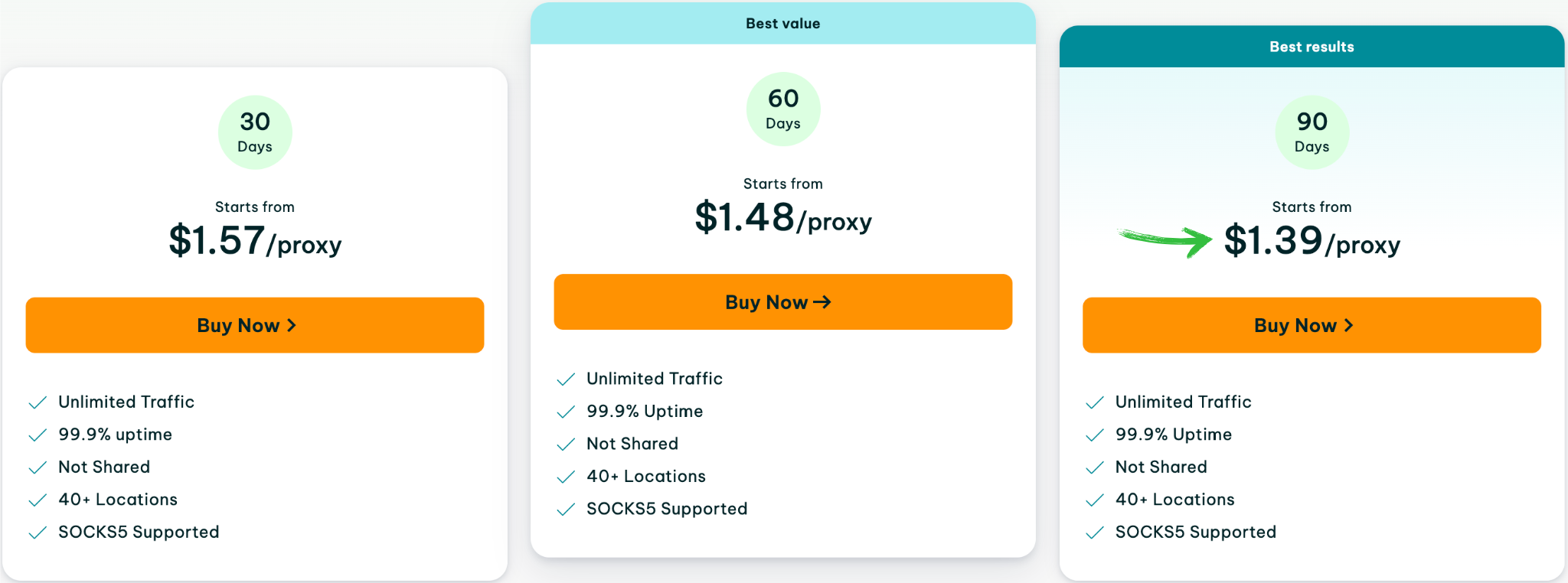
Task: Click Buy Now for the 90 Days plan
Action: pos(1312,325)
